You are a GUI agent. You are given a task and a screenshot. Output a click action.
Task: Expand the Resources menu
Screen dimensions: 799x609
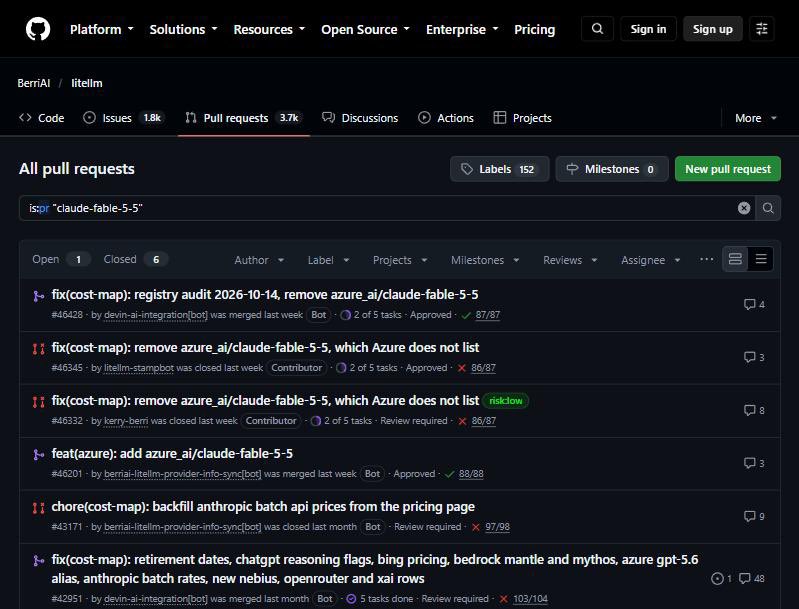pos(269,30)
